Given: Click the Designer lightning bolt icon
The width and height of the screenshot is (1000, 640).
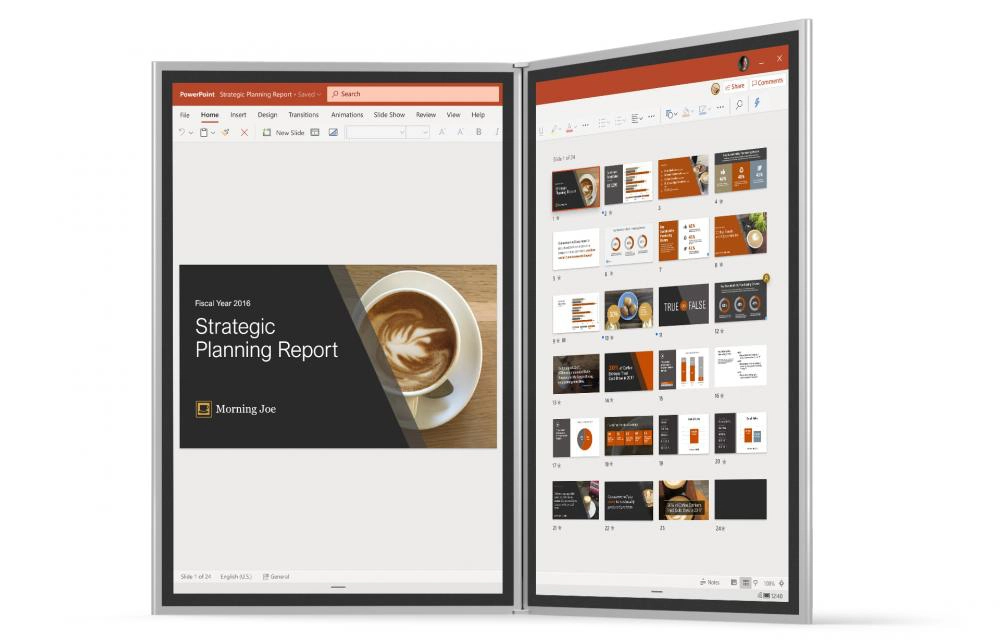Looking at the screenshot, I should click(757, 103).
